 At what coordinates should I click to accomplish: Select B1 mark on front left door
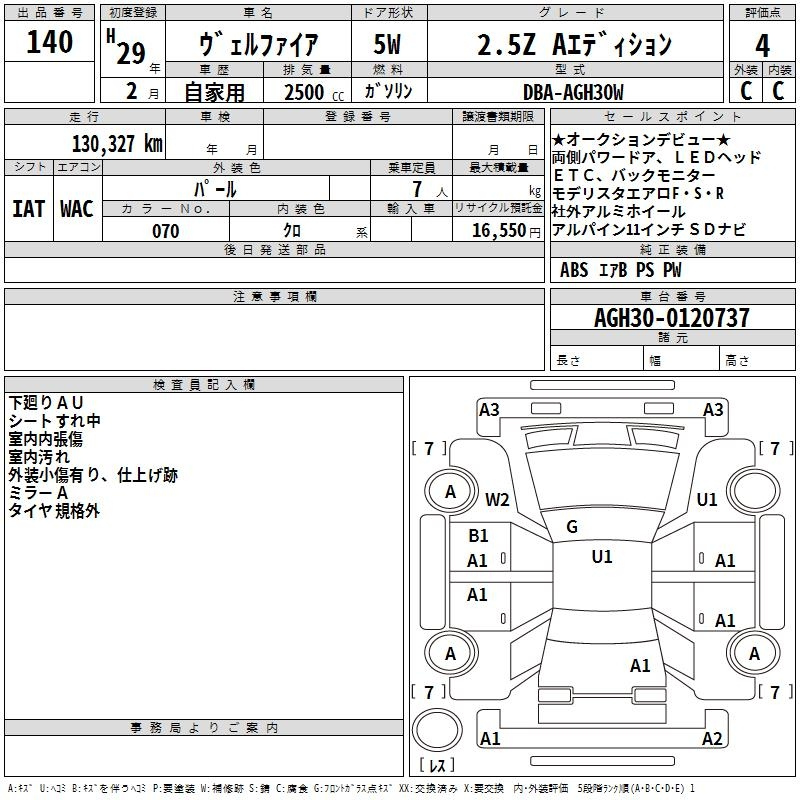click(478, 536)
